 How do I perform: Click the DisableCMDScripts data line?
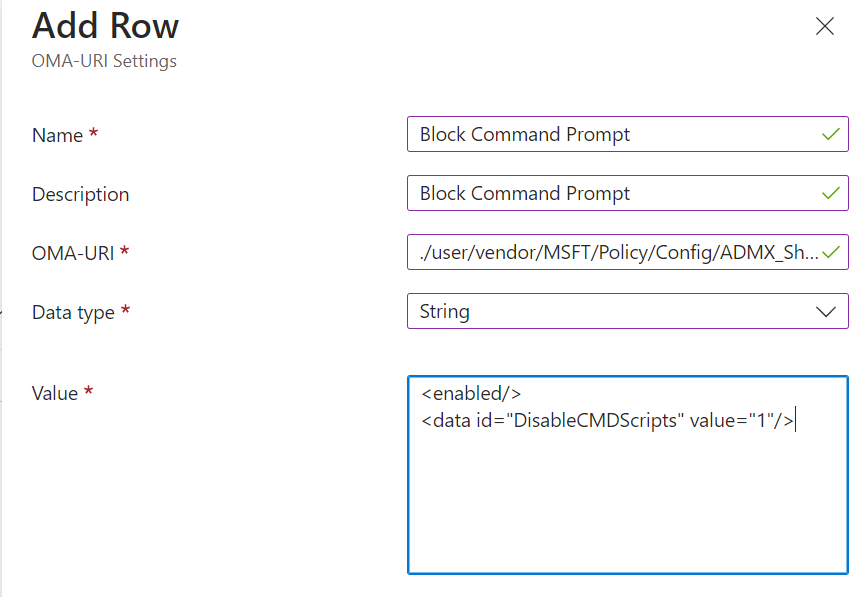pos(607,421)
